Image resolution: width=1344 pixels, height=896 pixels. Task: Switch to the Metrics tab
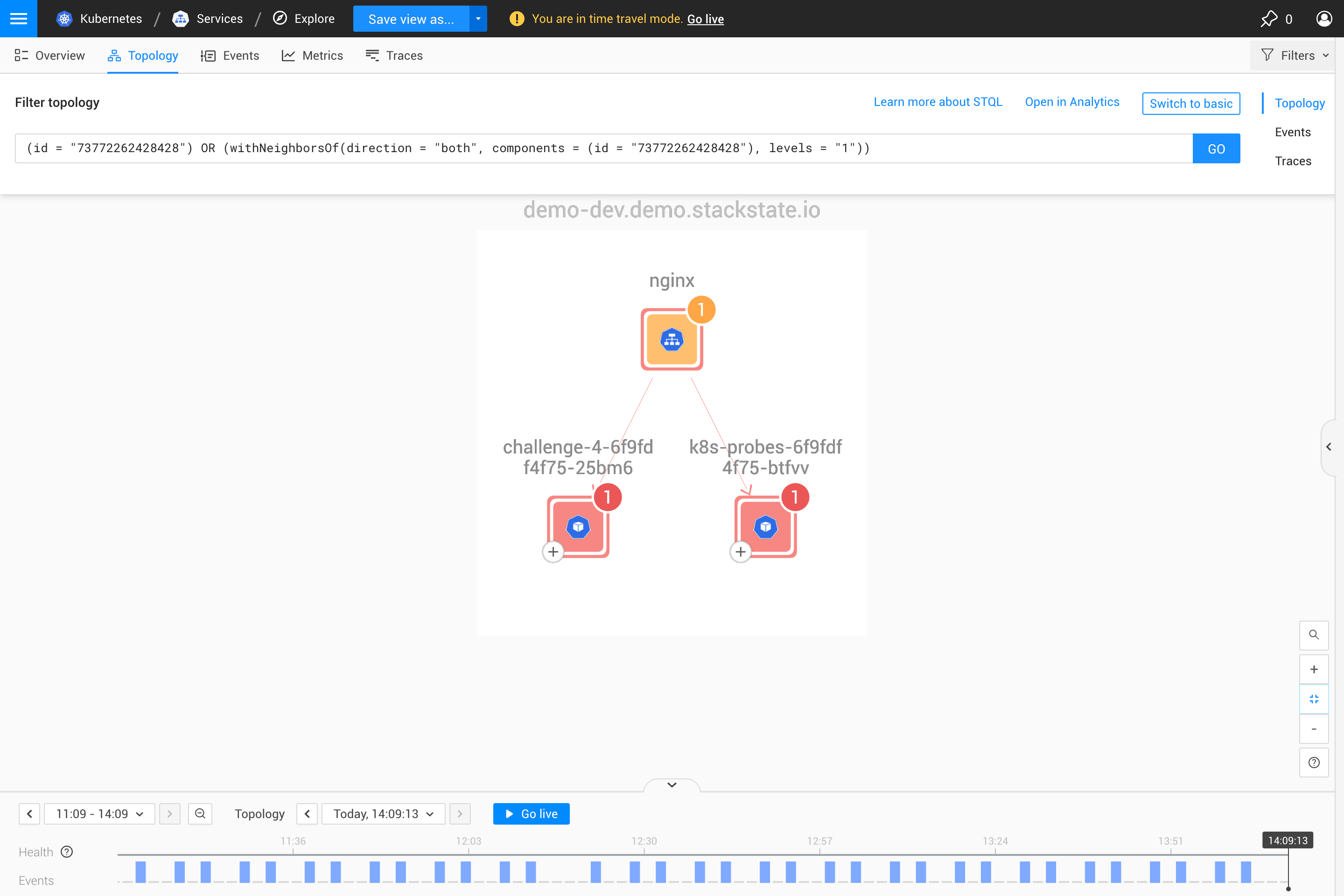tap(312, 55)
